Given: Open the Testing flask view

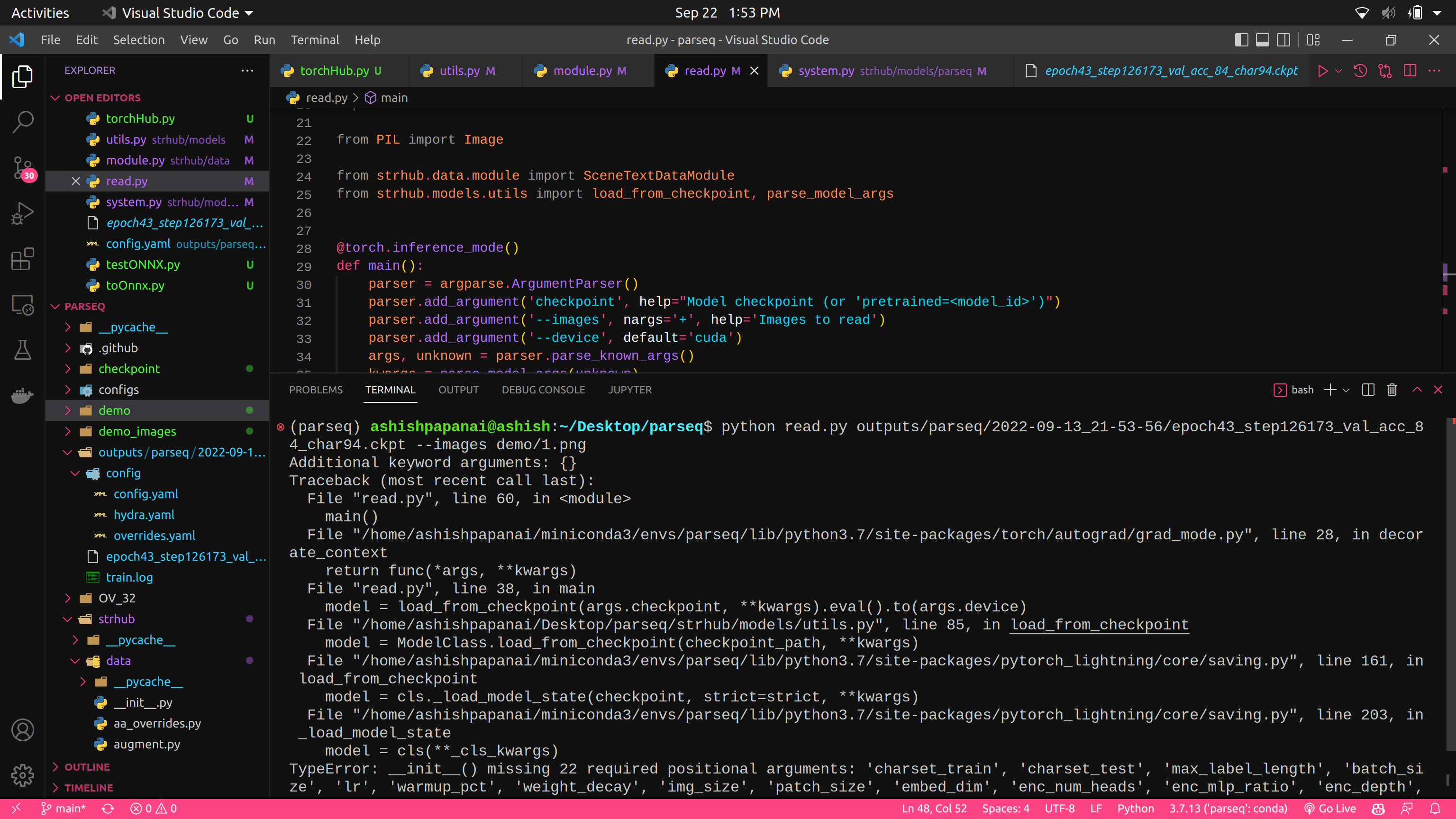Looking at the screenshot, I should [x=23, y=350].
